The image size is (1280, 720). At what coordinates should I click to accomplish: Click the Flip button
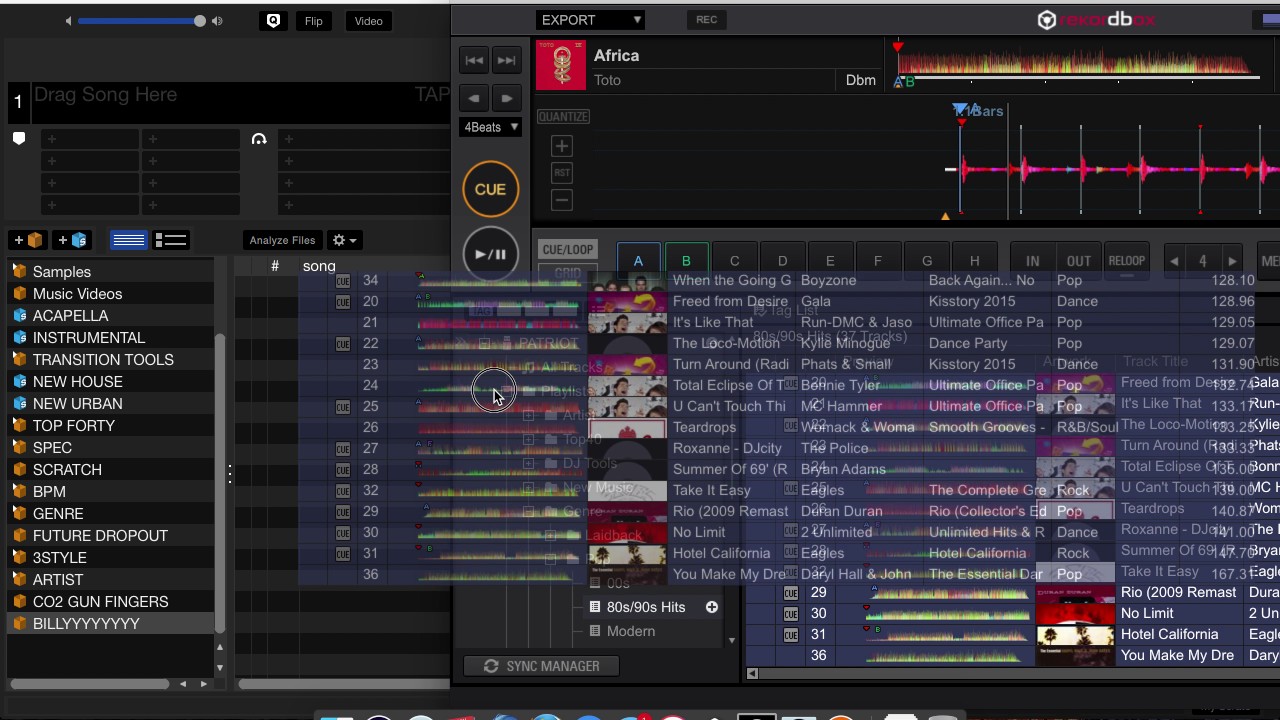313,21
